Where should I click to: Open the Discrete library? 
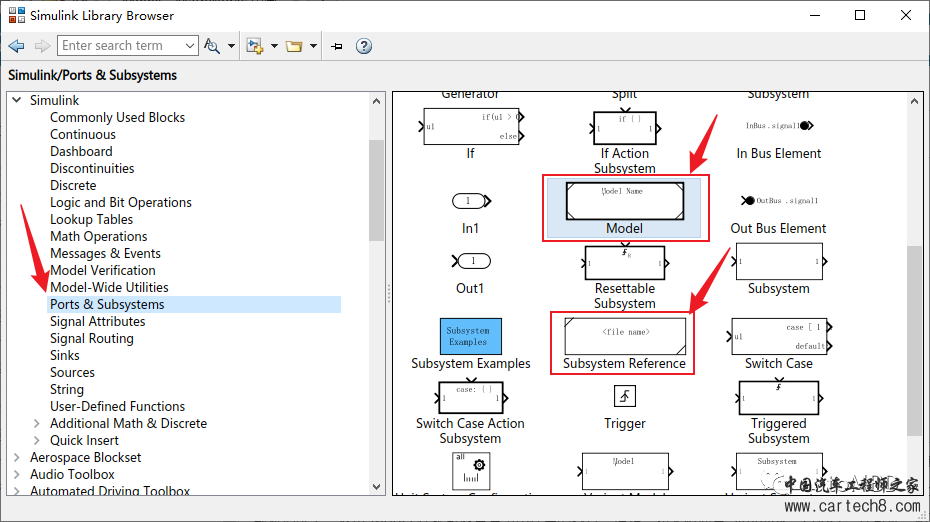pos(73,186)
